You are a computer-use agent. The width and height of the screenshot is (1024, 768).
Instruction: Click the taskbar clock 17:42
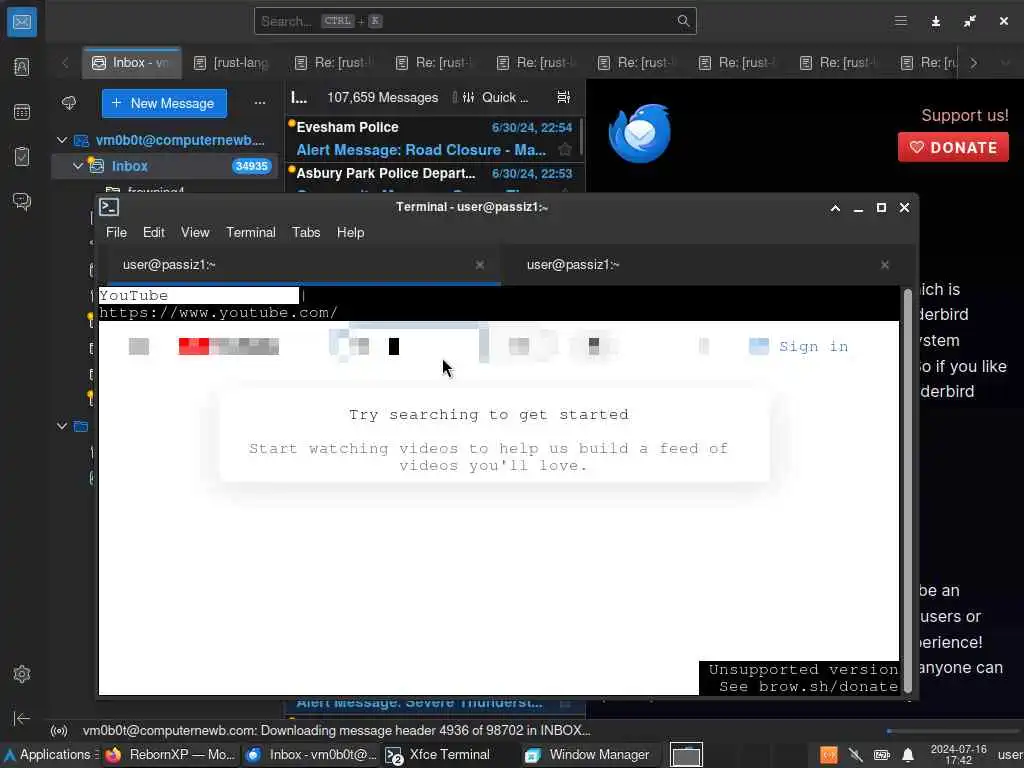click(958, 755)
